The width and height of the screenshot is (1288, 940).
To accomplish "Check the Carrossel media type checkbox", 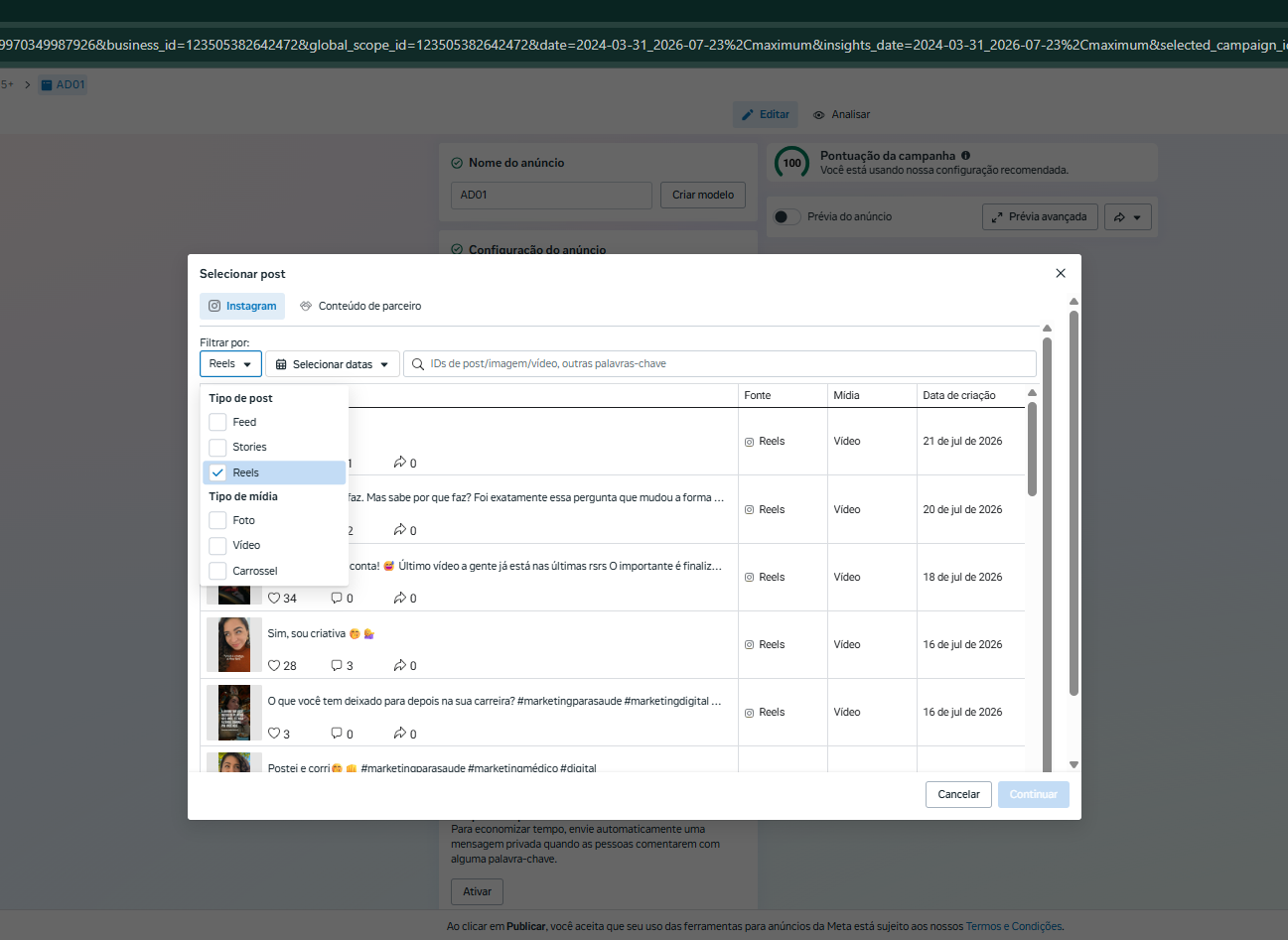I will [217, 571].
